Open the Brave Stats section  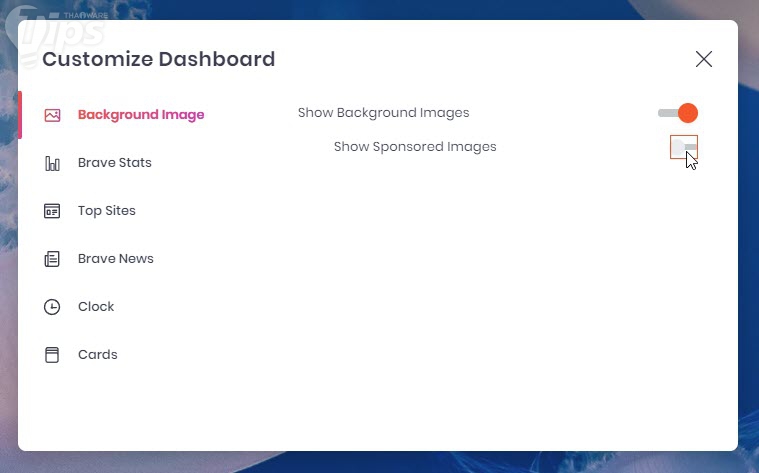coord(115,163)
